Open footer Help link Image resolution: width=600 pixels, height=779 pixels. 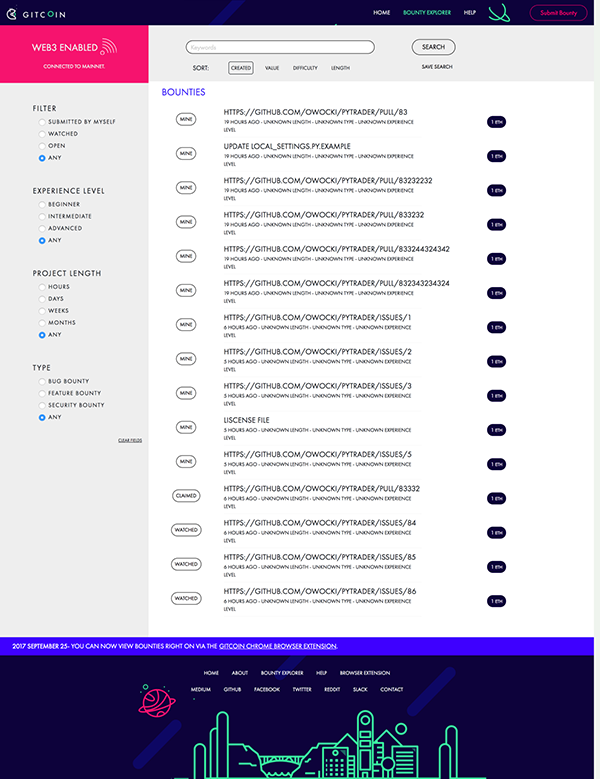[x=321, y=673]
